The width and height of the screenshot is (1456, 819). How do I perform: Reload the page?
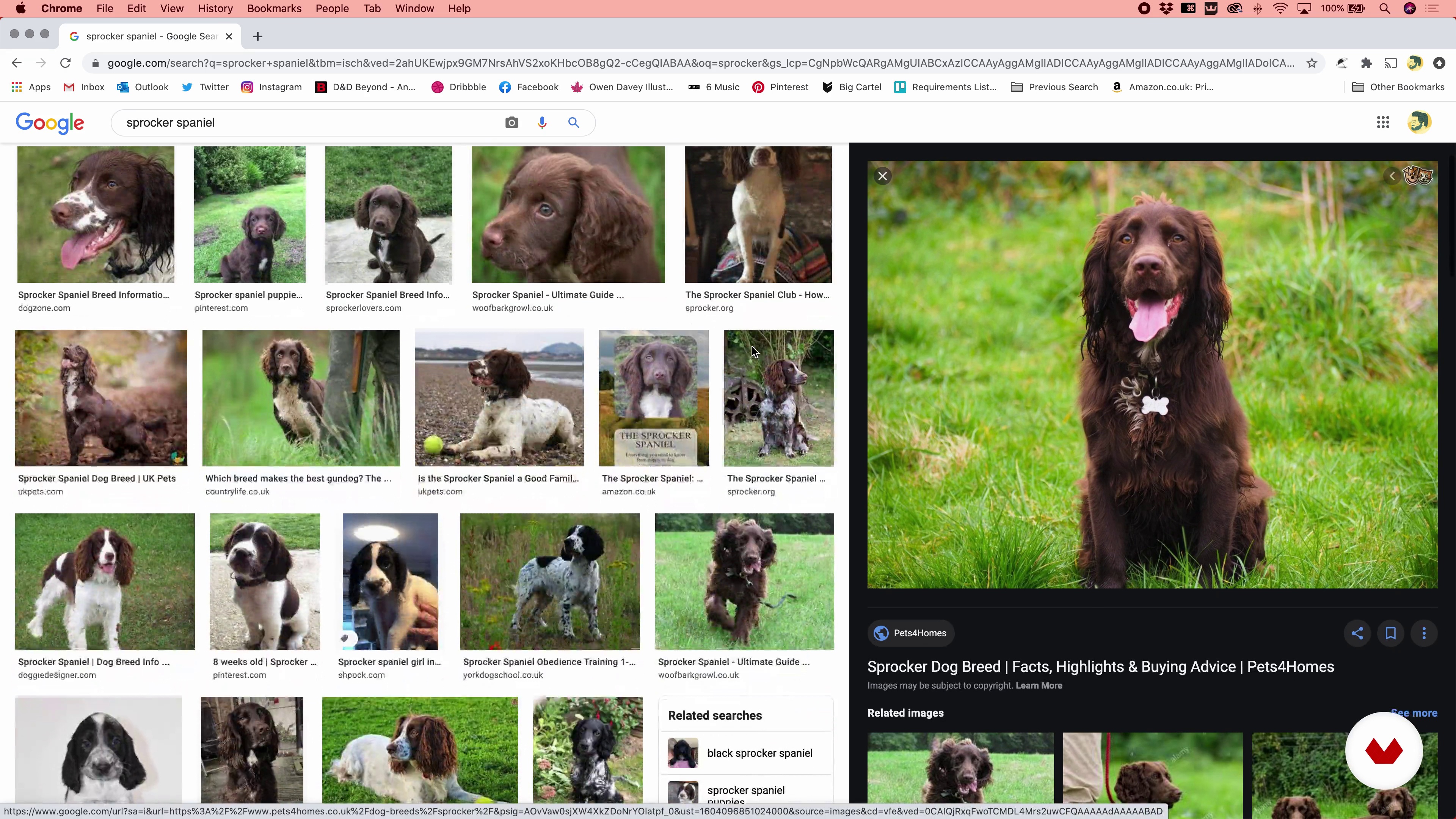pyautogui.click(x=66, y=63)
